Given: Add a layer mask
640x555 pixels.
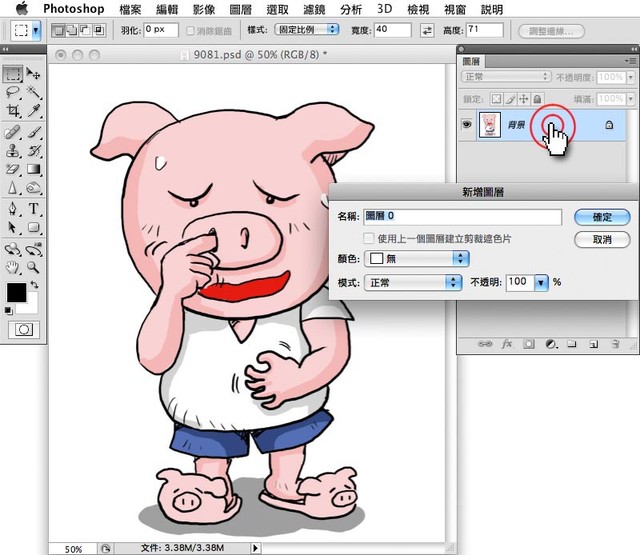Looking at the screenshot, I should pos(529,344).
